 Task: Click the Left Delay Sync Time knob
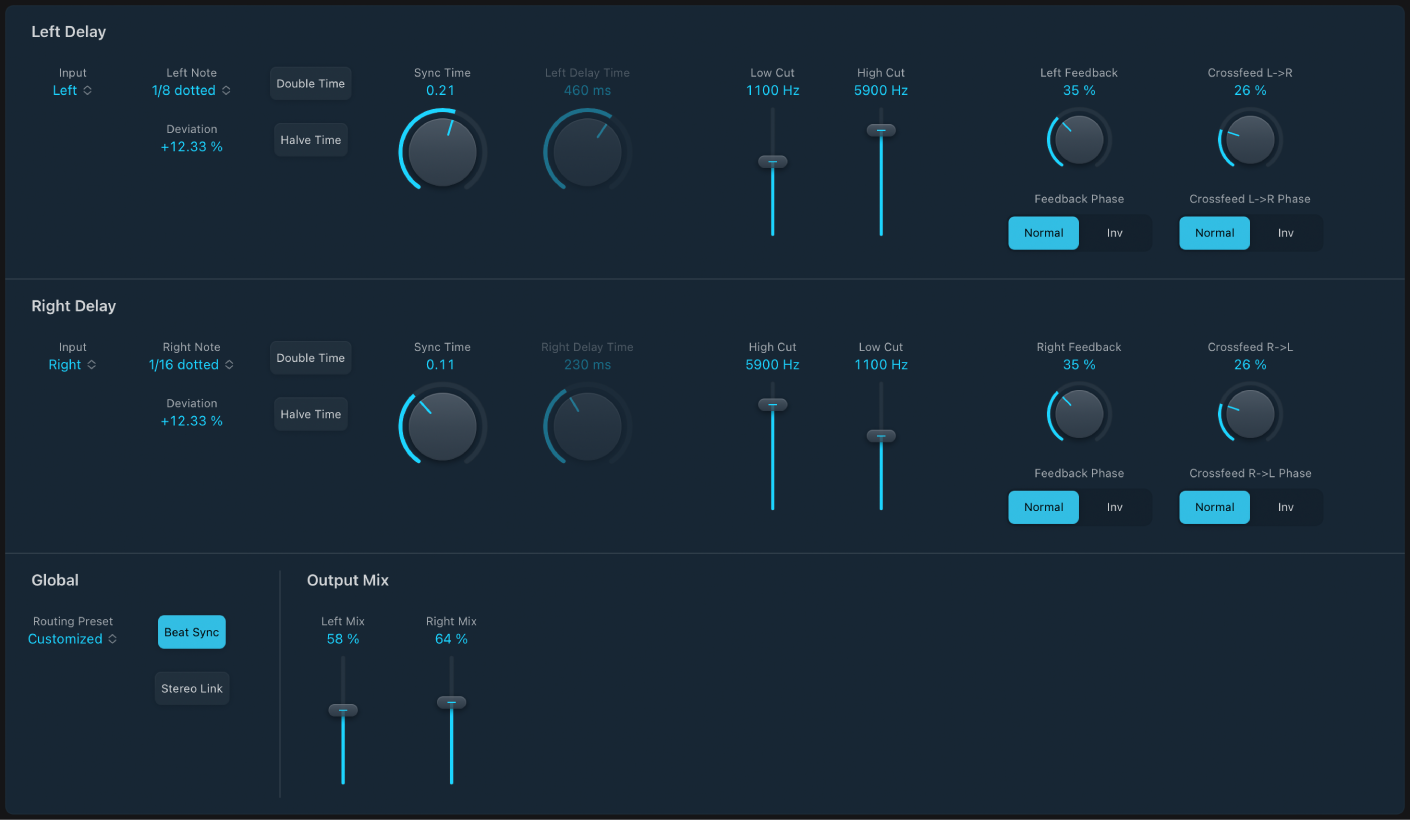441,150
